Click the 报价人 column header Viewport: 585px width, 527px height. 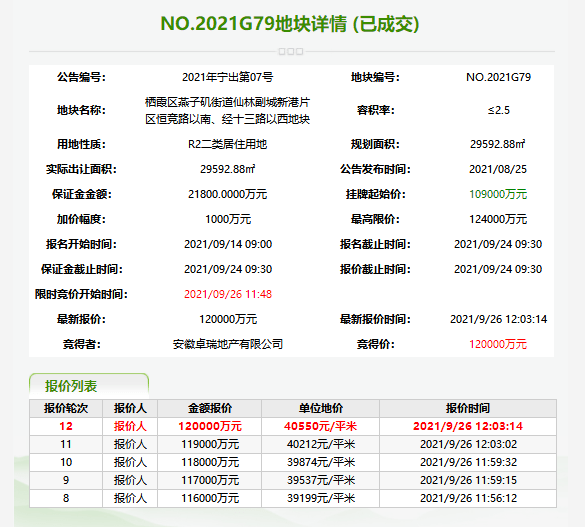click(130, 408)
